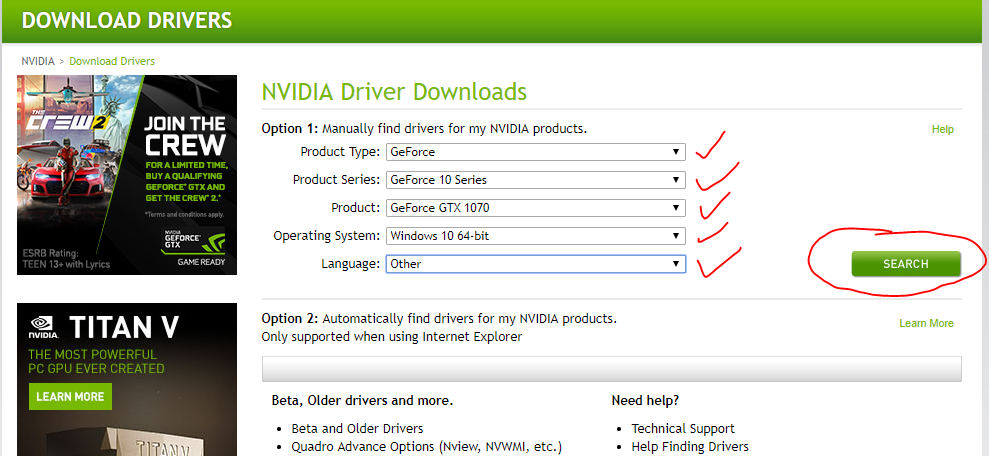Click the LEARN MORE button in Titan V ad
Viewport: 989px width, 456px height.
click(x=70, y=396)
